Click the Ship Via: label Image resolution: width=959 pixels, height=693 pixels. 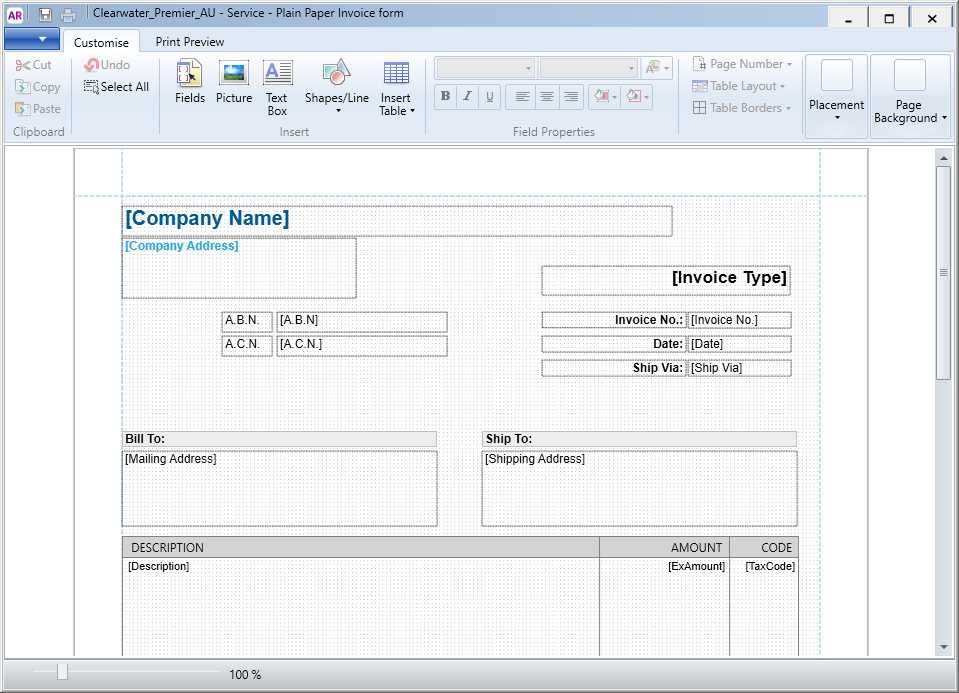pyautogui.click(x=614, y=368)
